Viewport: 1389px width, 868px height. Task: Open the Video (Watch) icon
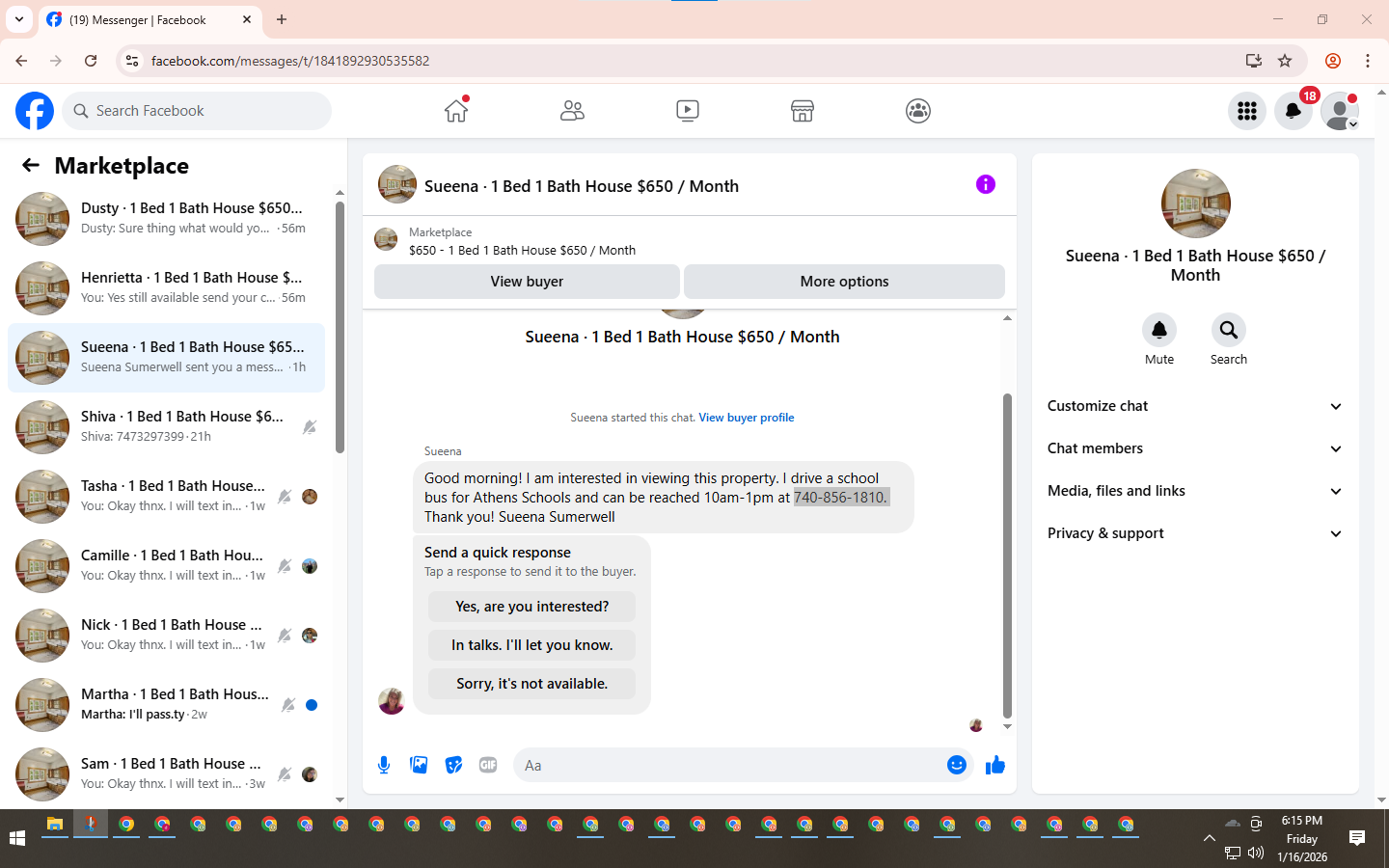pos(688,111)
